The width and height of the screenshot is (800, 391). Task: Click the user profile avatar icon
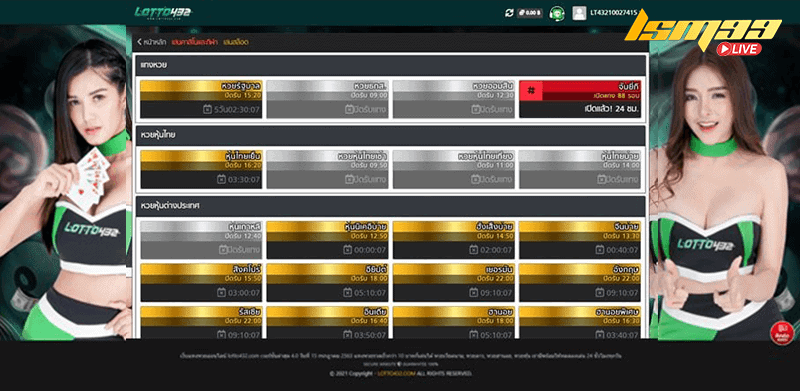click(579, 13)
